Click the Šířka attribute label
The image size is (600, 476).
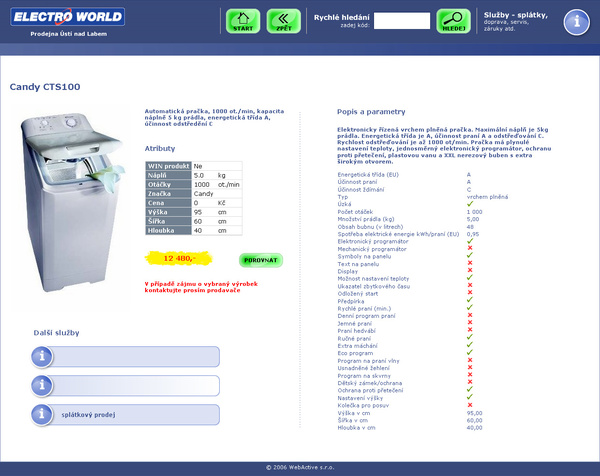[x=168, y=221]
